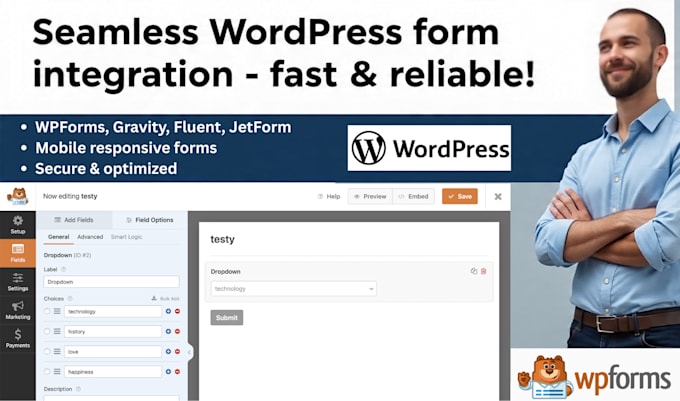Select the Fields sidebar section
This screenshot has width=680, height=401.
point(18,253)
